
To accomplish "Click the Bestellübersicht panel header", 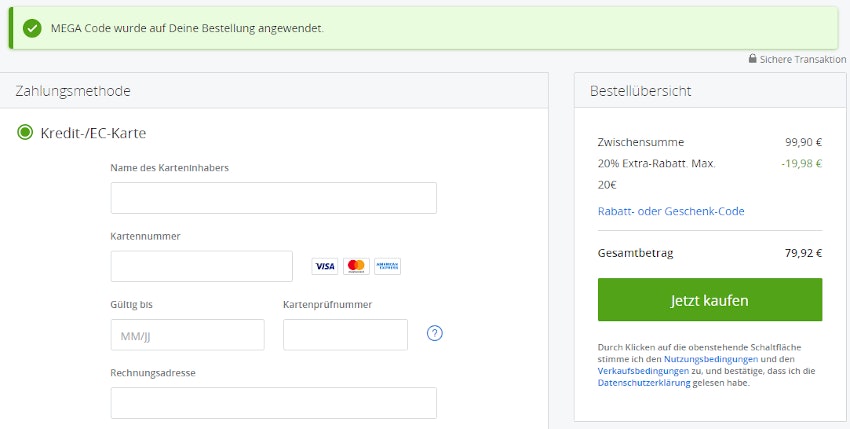I will (x=640, y=91).
